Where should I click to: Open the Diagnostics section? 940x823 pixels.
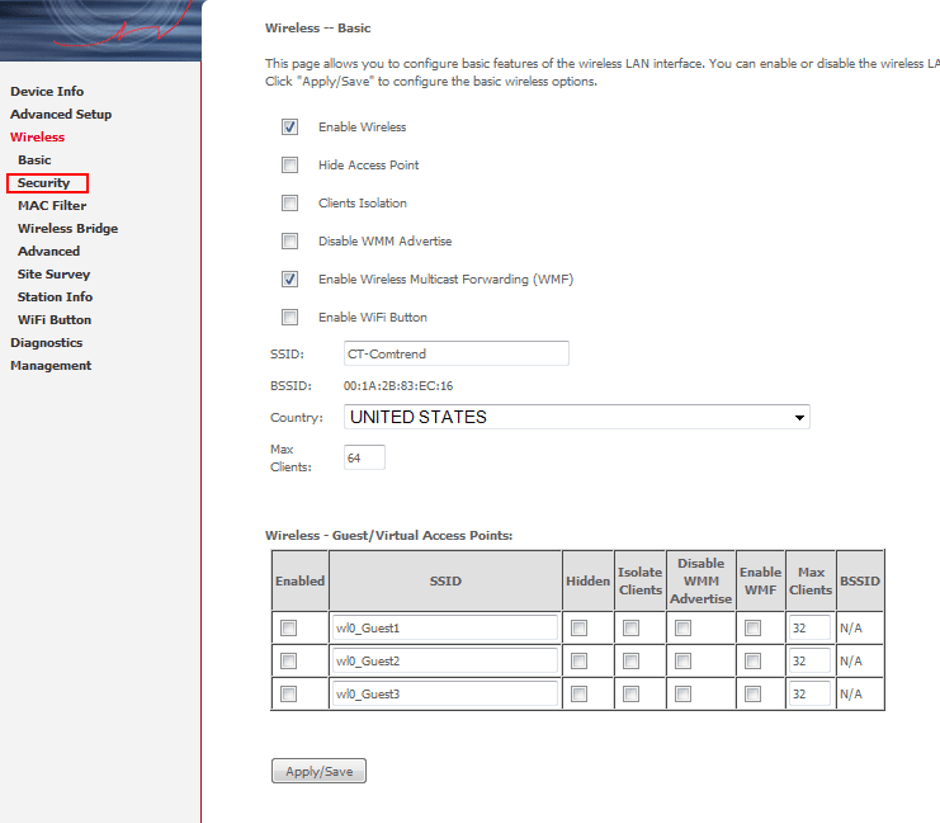click(x=46, y=342)
